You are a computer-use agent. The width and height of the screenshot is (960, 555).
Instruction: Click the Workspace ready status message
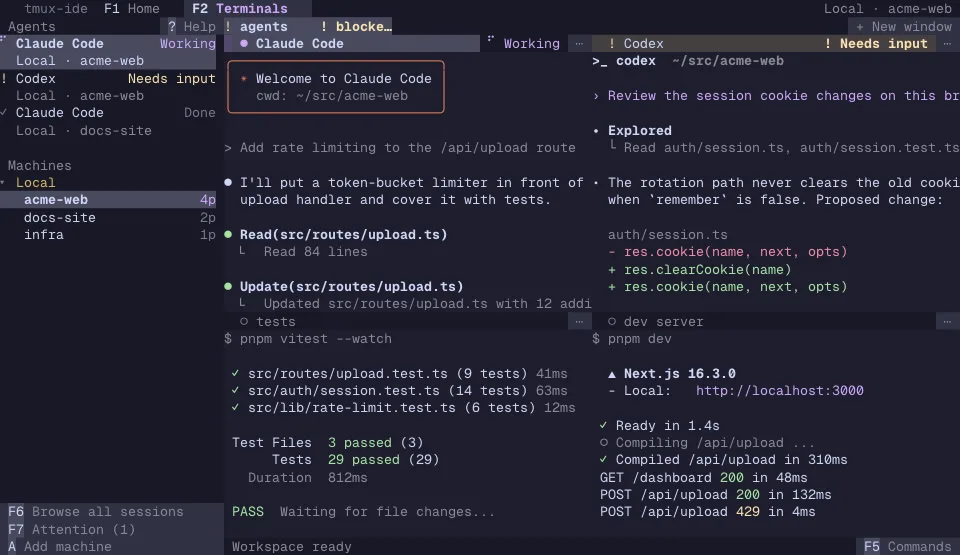(x=291, y=546)
